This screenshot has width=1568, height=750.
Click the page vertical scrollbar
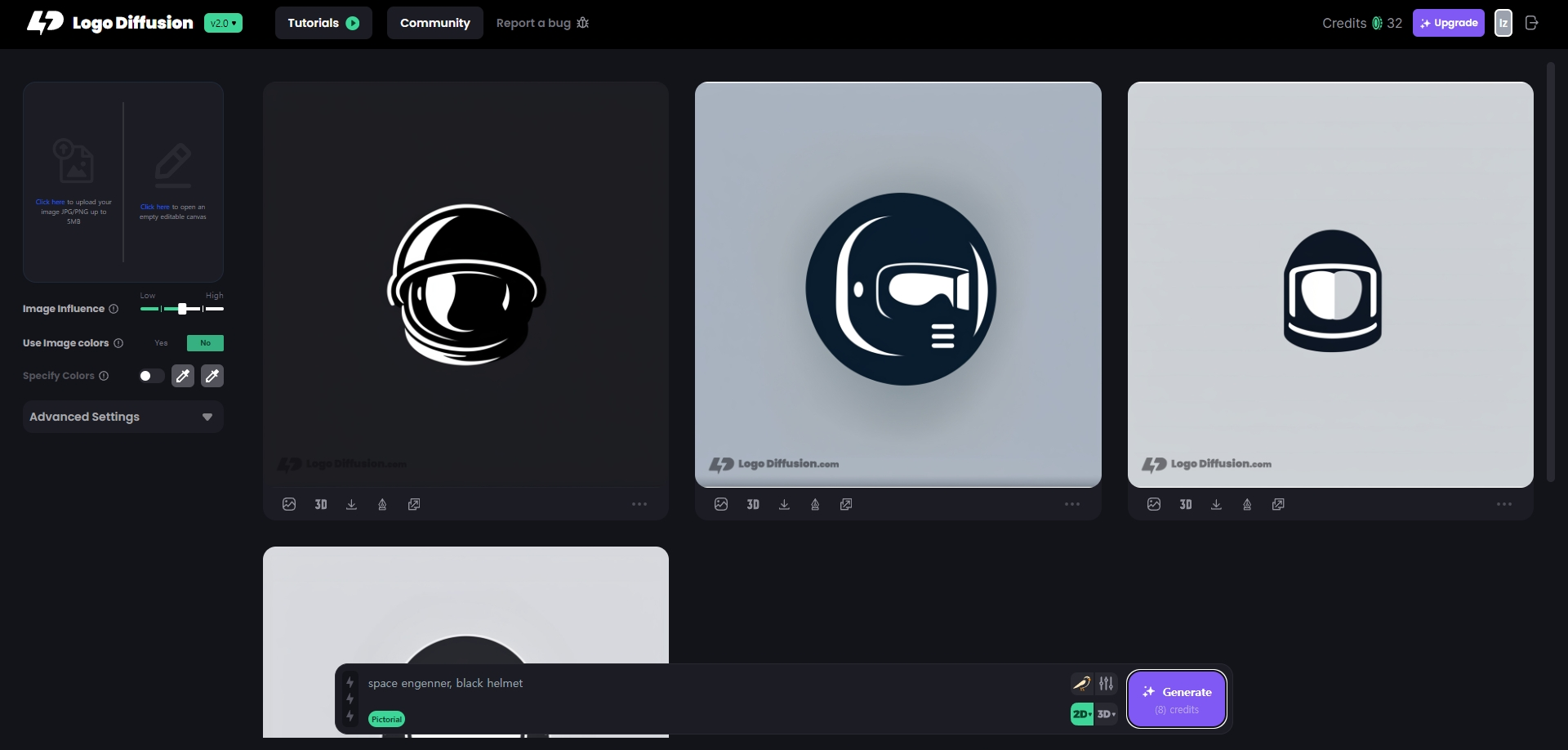pyautogui.click(x=1550, y=272)
